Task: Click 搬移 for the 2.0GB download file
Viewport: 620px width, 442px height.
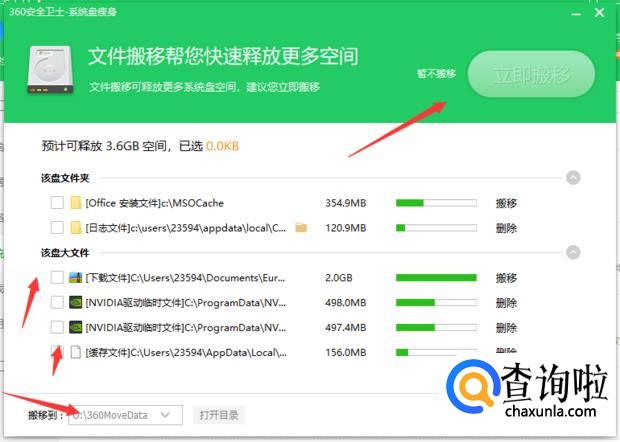Action: click(506, 278)
